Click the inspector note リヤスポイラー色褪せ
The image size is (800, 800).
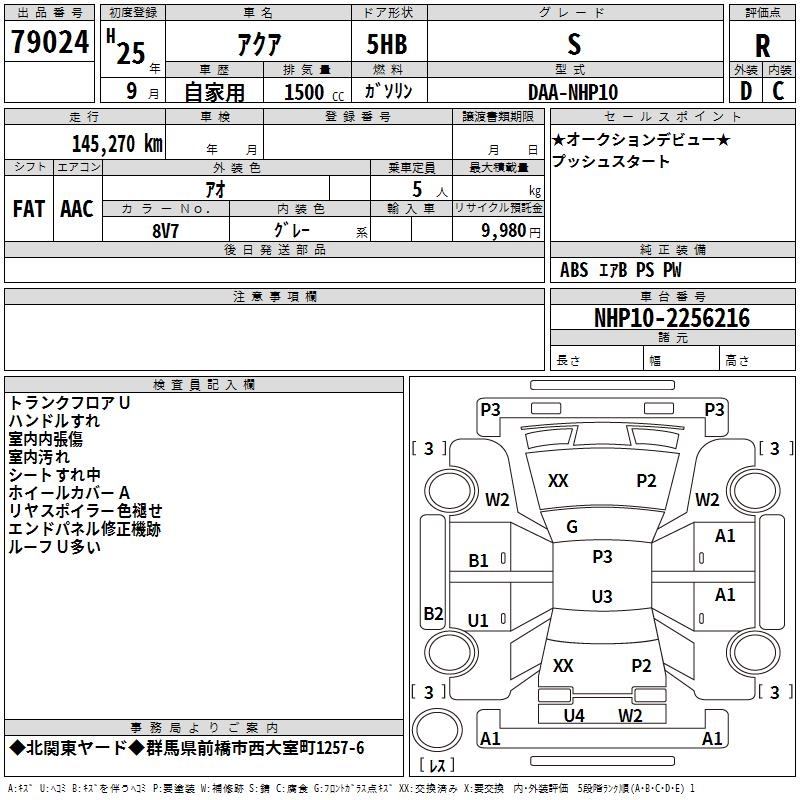85,511
